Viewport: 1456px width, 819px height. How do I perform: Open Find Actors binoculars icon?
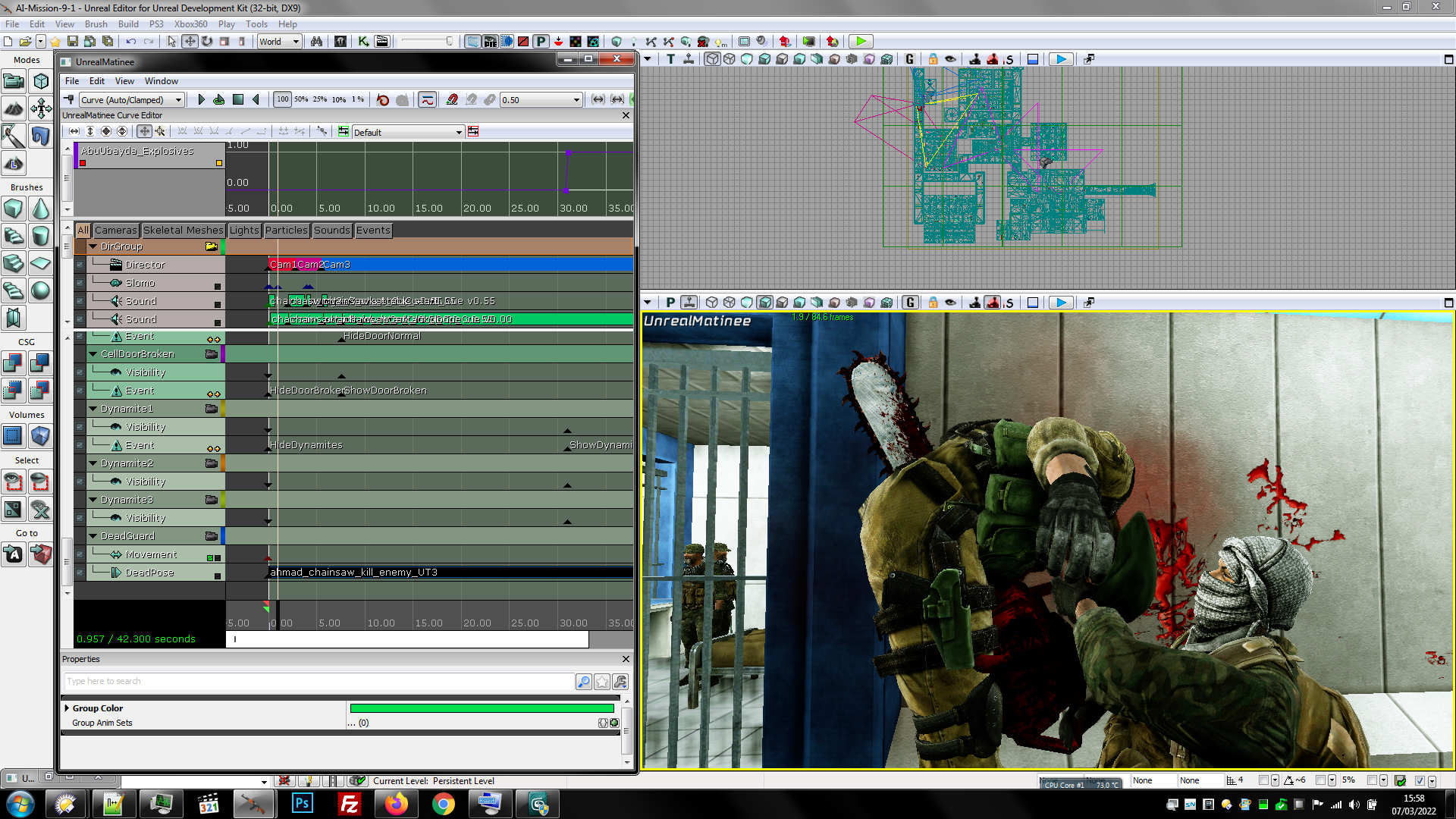316,42
